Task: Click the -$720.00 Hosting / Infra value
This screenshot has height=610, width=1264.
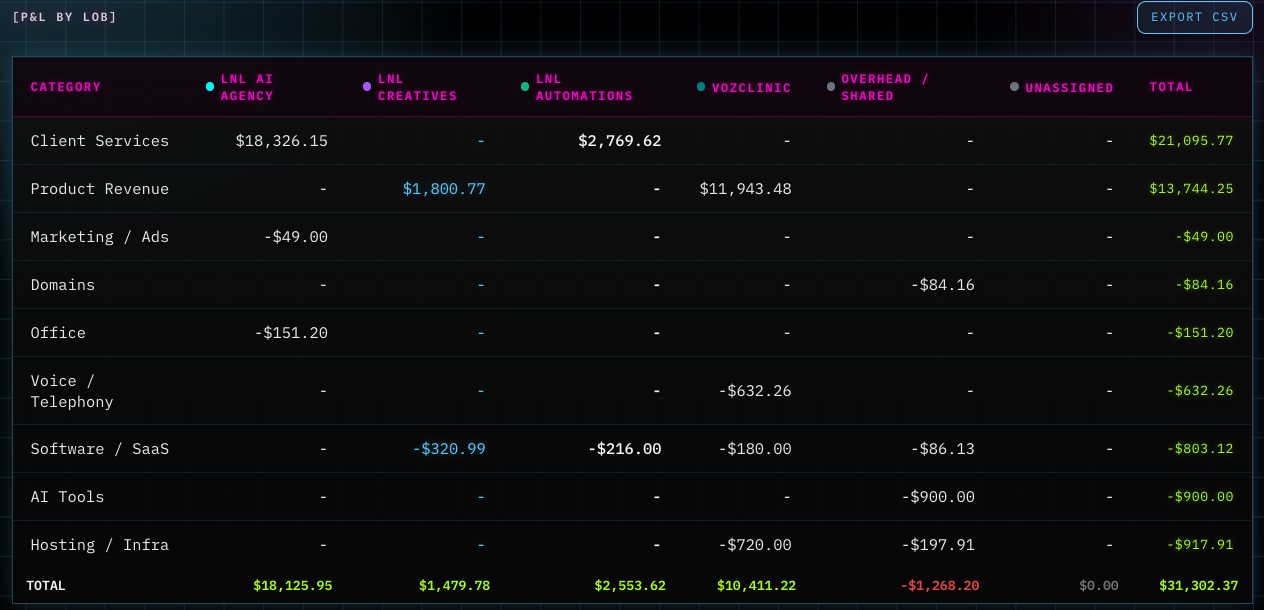Action: [755, 545]
